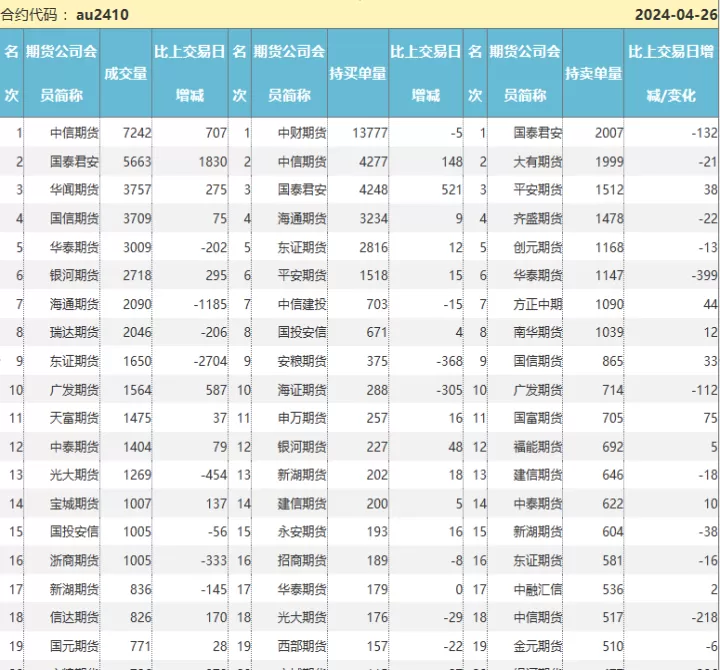Image resolution: width=720 pixels, height=670 pixels.
Task: Select long position value 671
Action: pyautogui.click(x=377, y=332)
